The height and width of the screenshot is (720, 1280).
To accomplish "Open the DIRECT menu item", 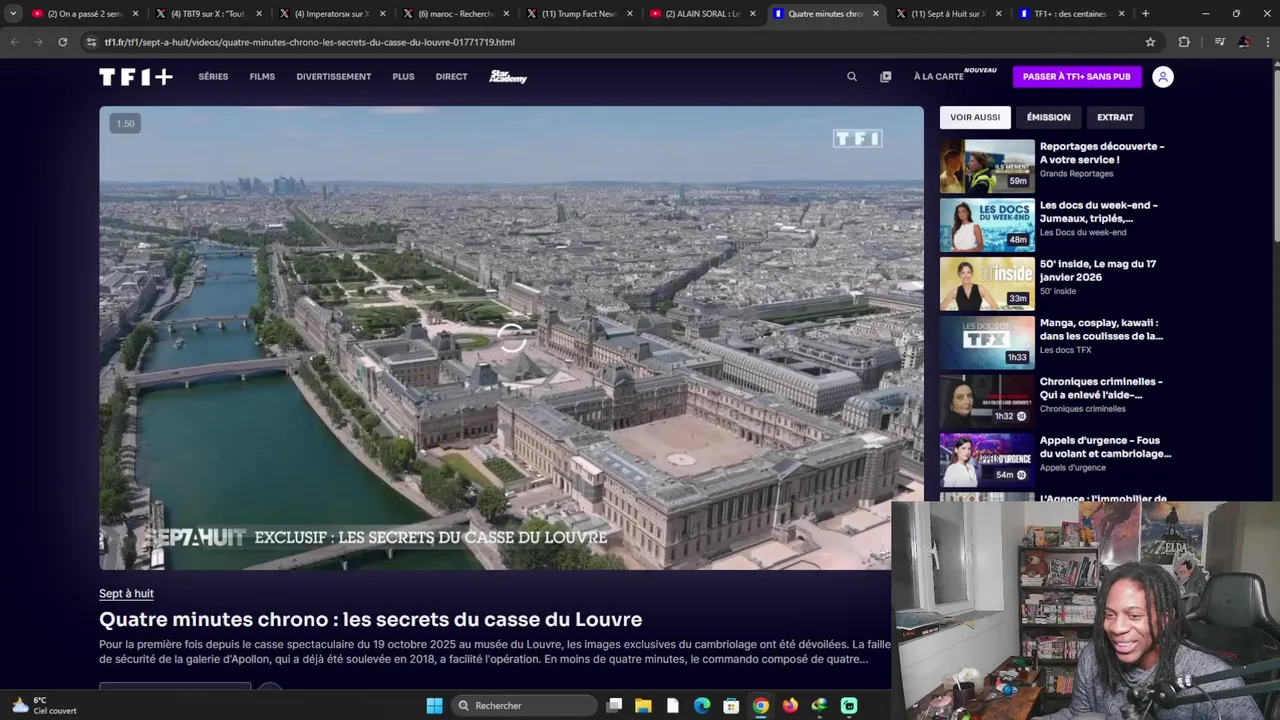I will tap(451, 77).
